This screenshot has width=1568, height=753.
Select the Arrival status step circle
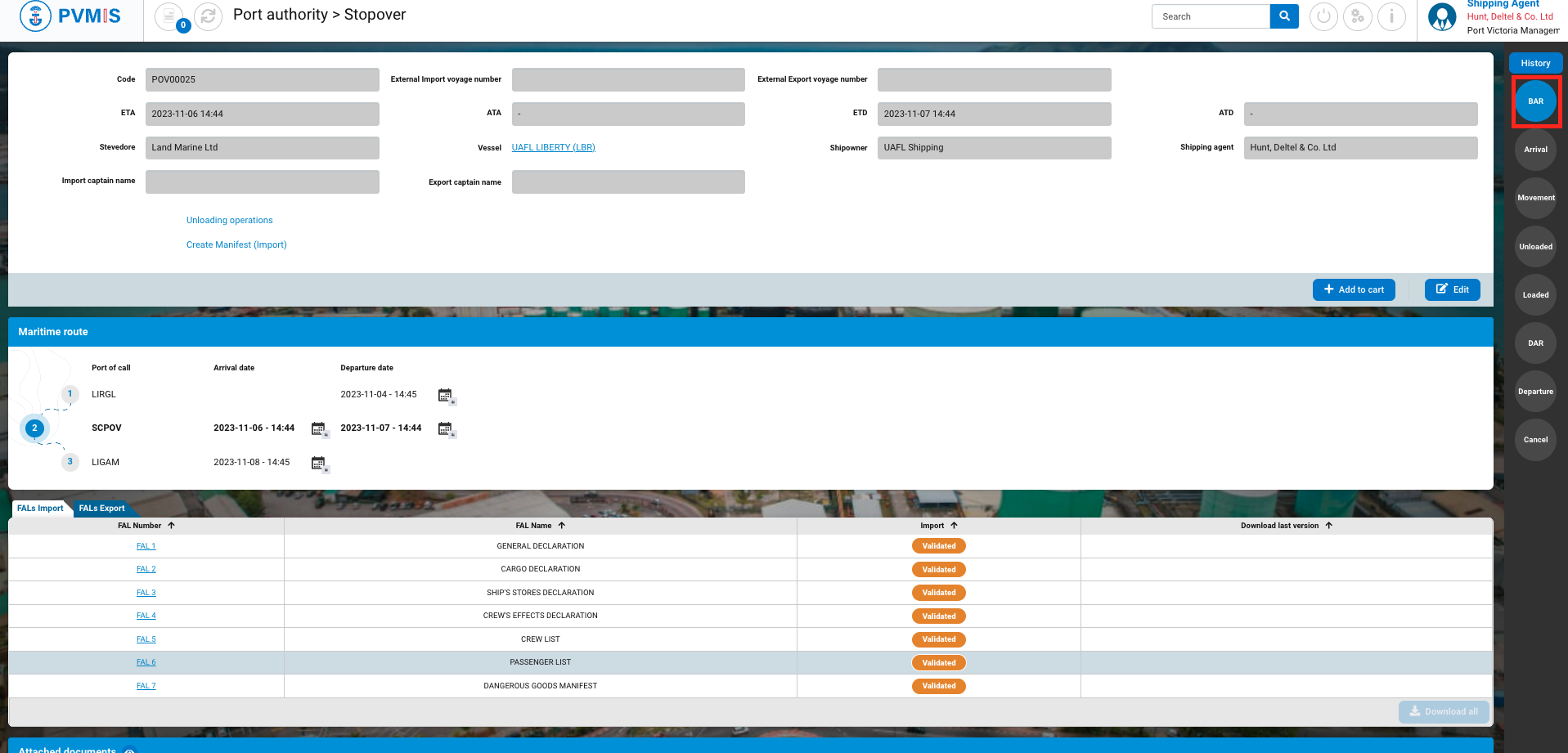click(1535, 150)
